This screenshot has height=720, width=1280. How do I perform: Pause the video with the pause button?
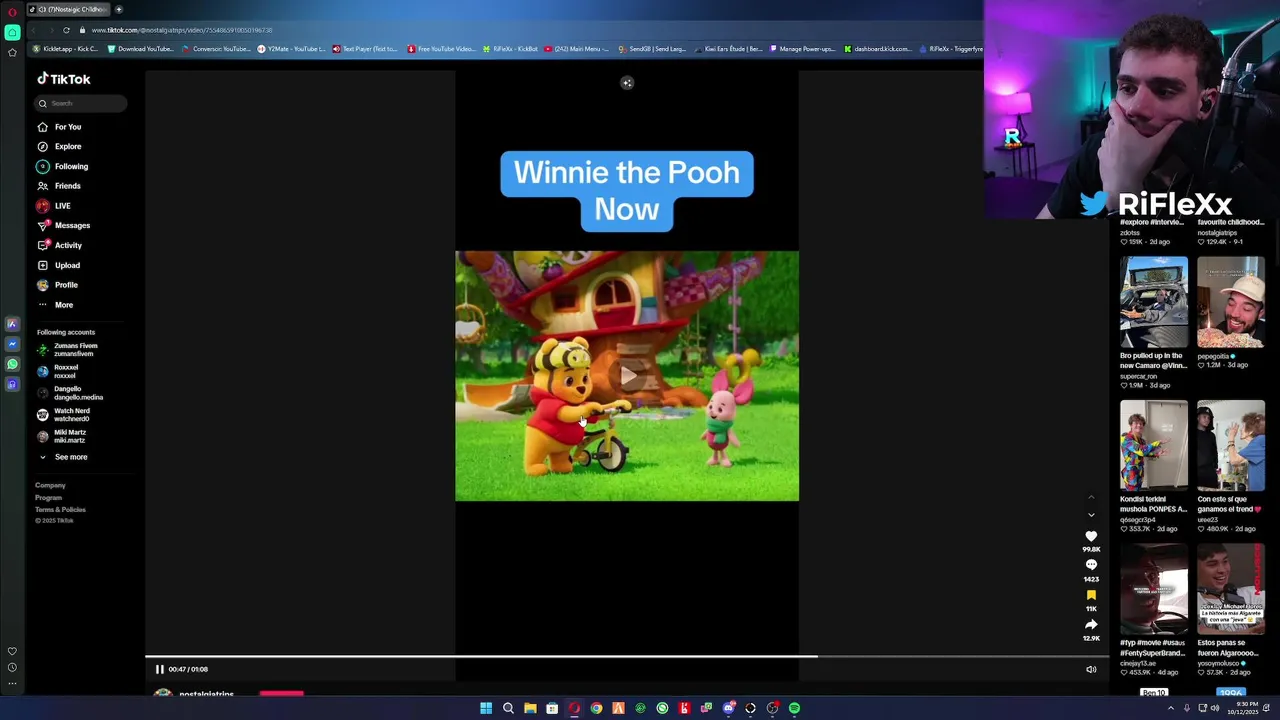(159, 669)
